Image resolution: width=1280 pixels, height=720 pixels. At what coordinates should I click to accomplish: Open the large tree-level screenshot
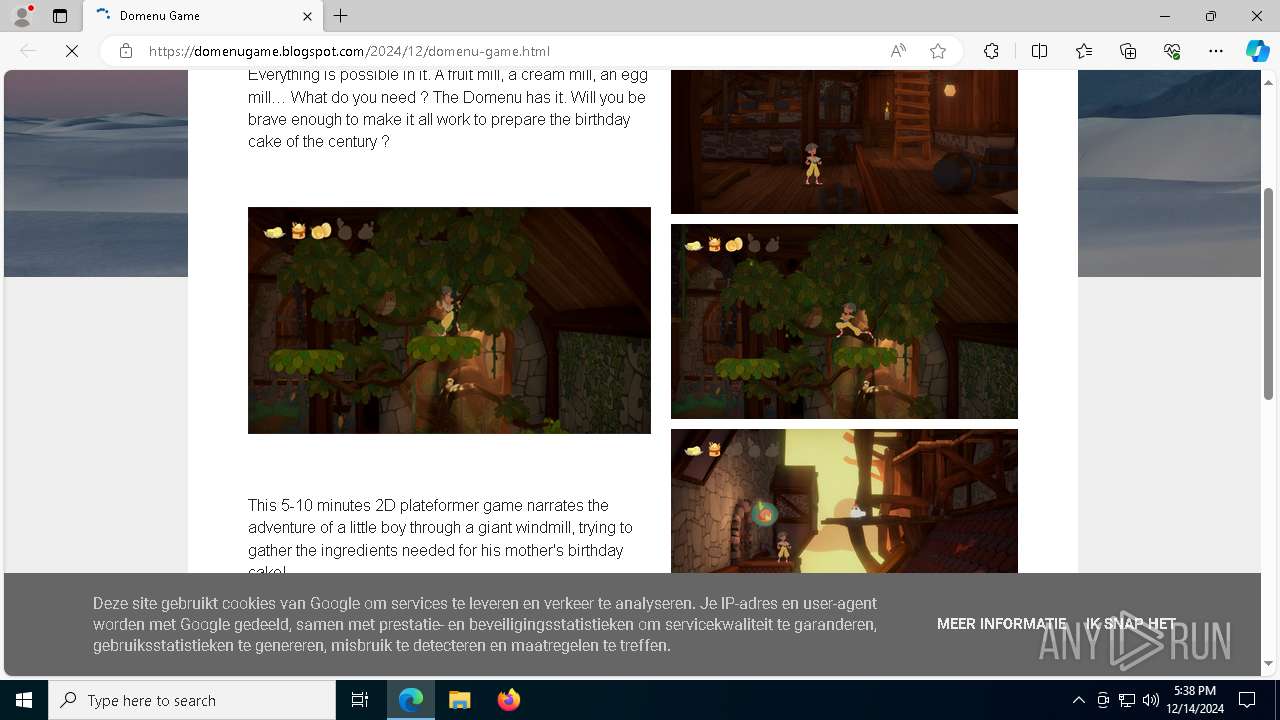coord(449,320)
